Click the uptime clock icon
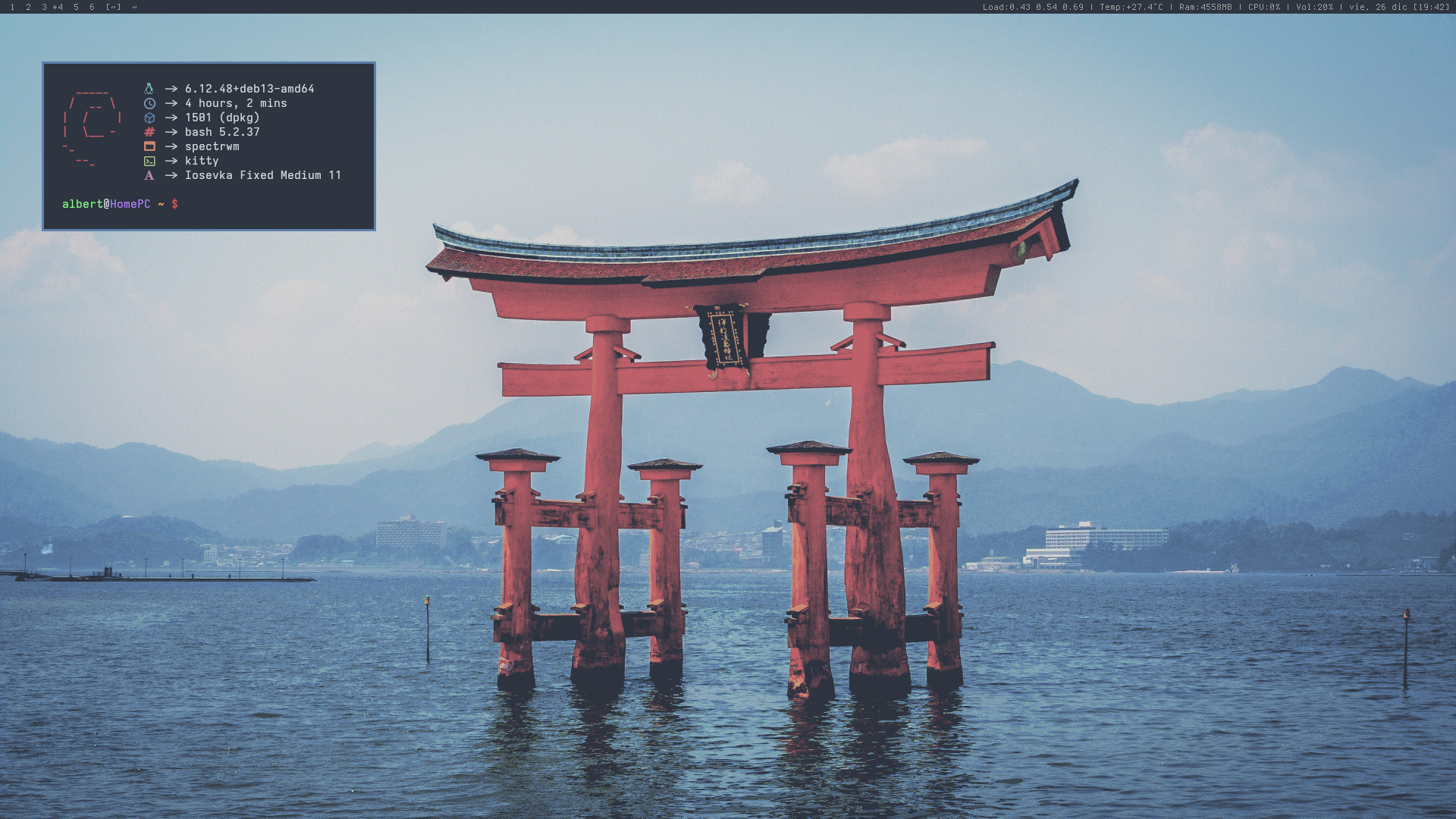Image resolution: width=1456 pixels, height=819 pixels. 149,103
